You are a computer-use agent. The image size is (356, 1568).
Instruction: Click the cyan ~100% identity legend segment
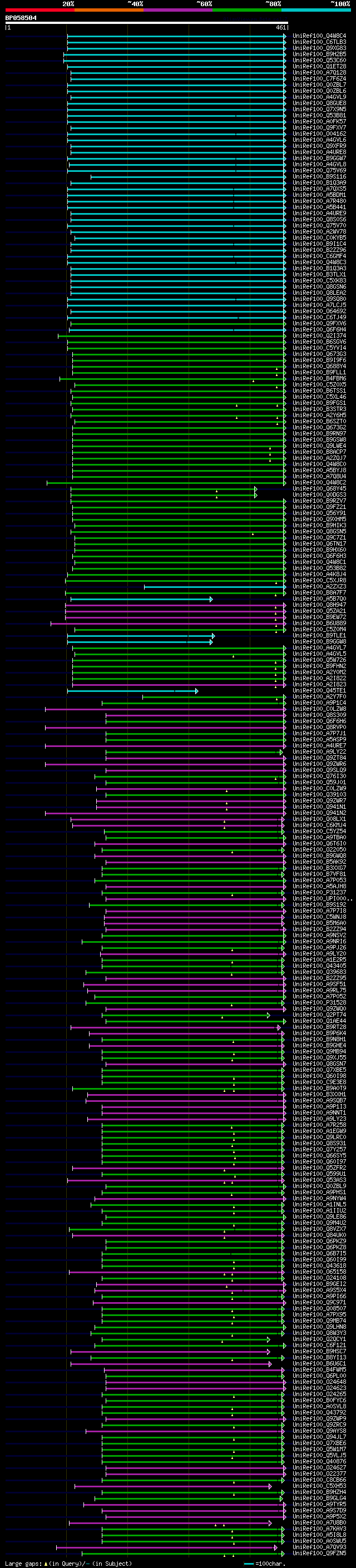(x=316, y=10)
